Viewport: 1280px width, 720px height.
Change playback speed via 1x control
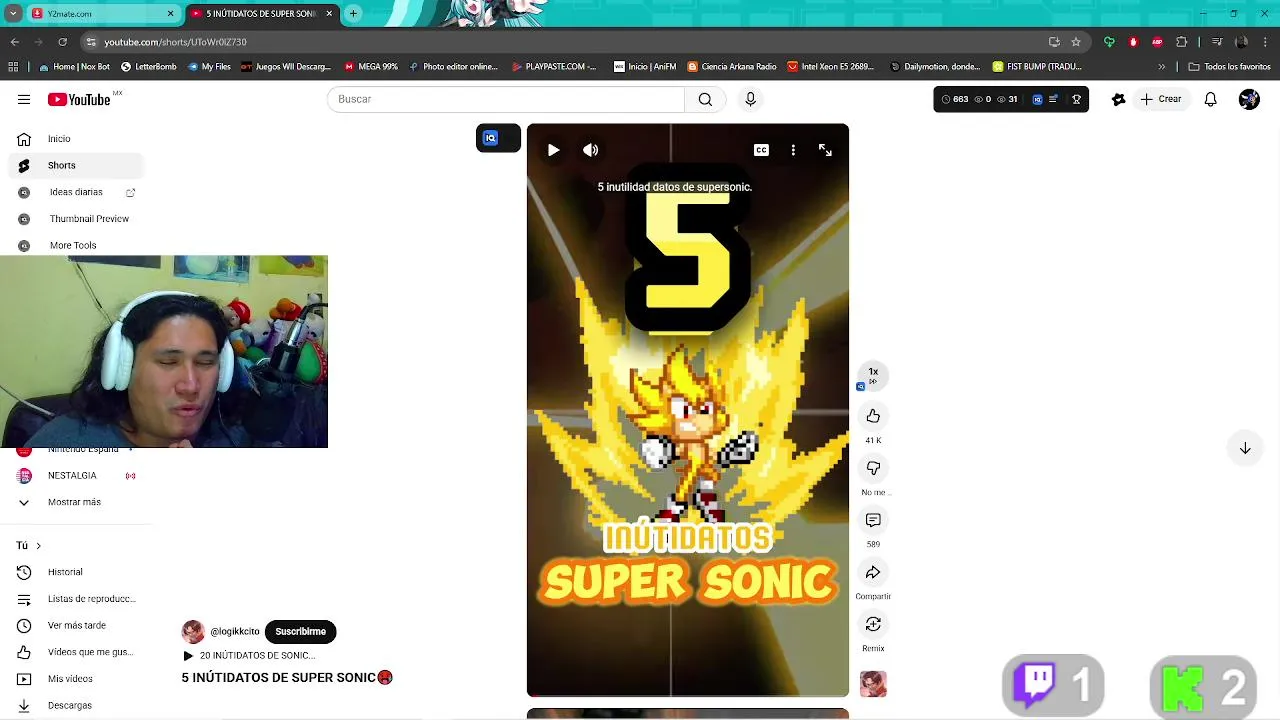click(873, 375)
